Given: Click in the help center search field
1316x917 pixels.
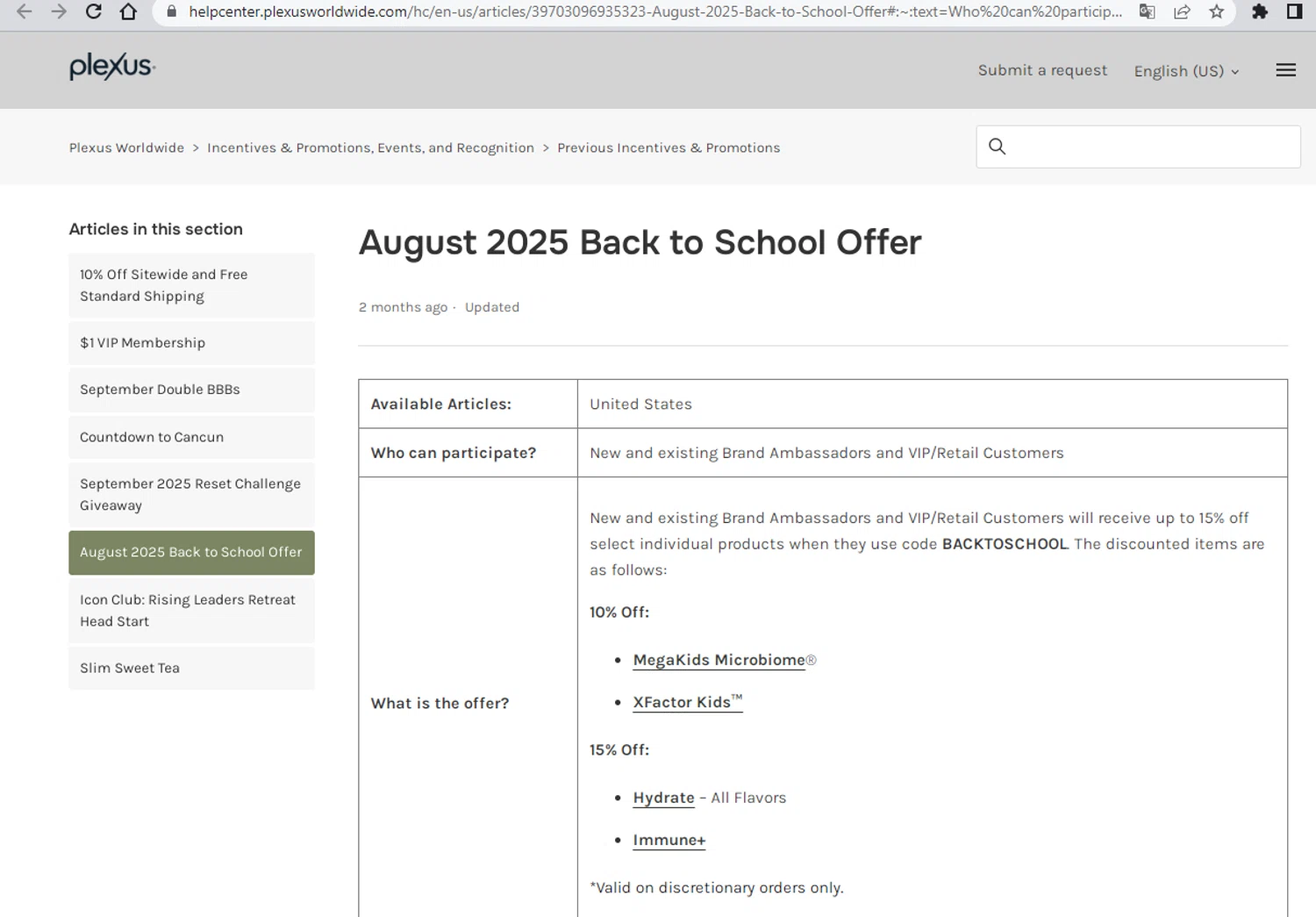Looking at the screenshot, I should [x=1149, y=147].
